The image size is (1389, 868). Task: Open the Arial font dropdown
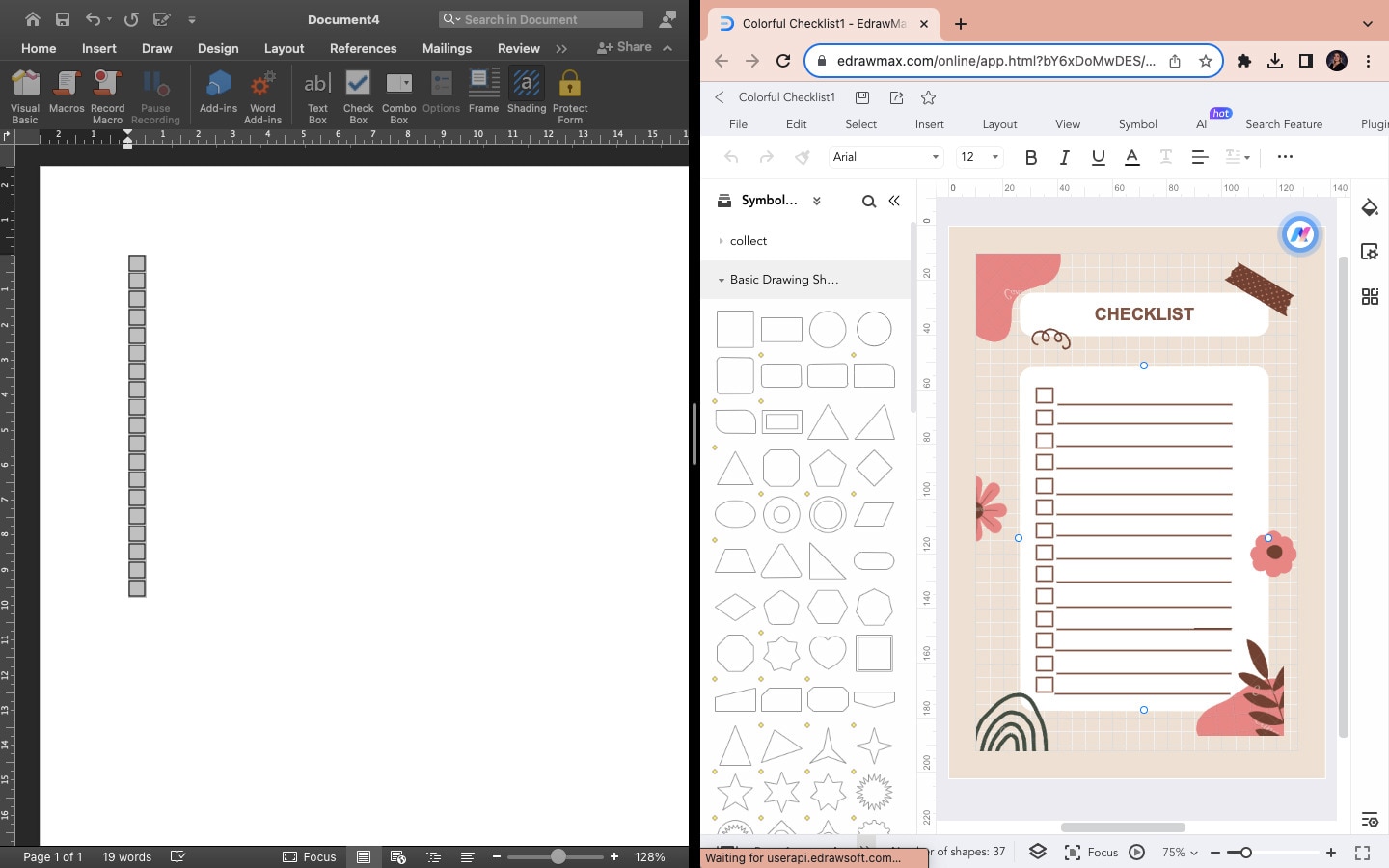point(885,157)
